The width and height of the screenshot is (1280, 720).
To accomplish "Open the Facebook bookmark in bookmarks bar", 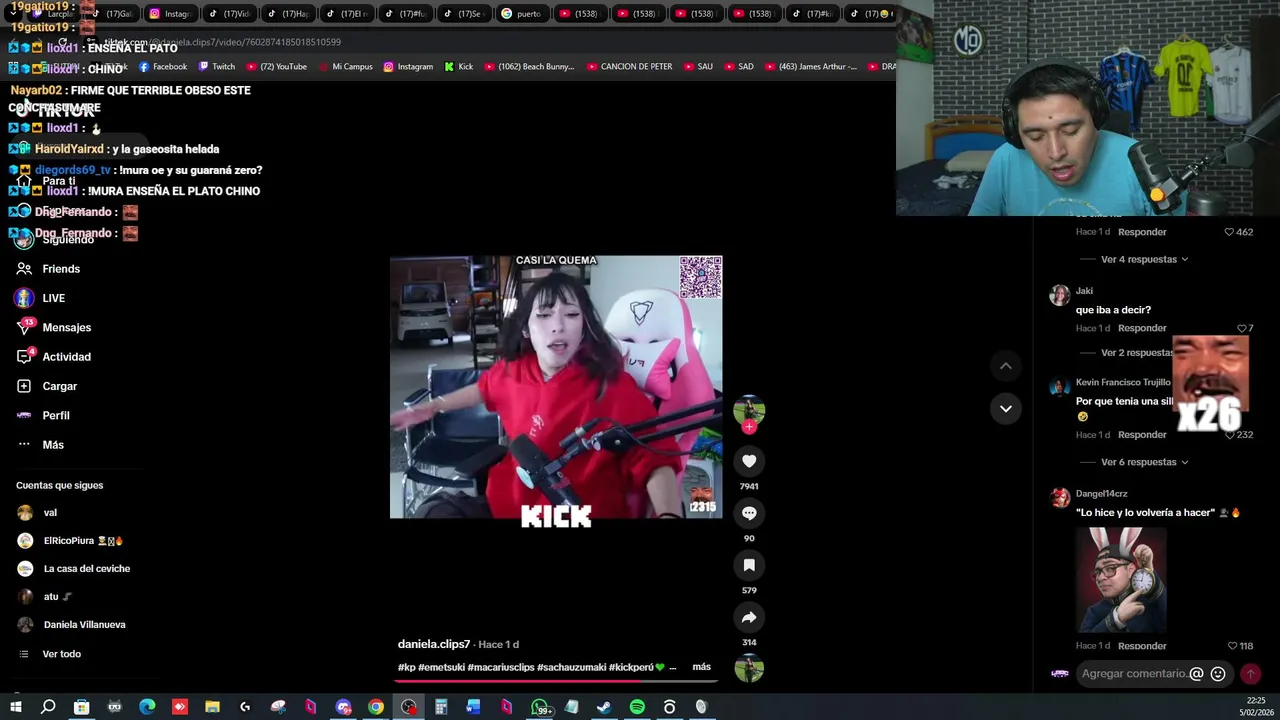I will (162, 67).
